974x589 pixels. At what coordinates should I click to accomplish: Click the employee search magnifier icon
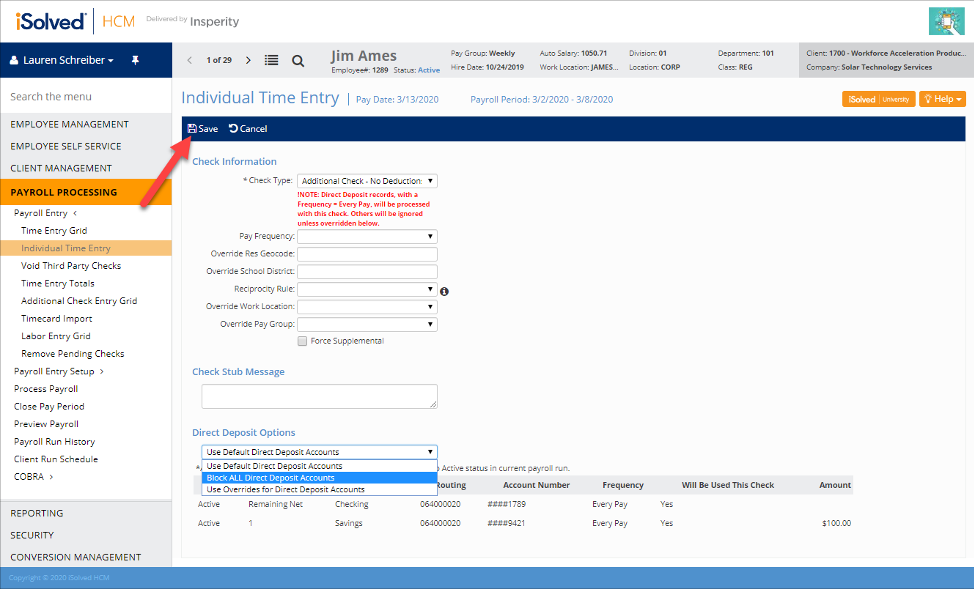[x=298, y=61]
